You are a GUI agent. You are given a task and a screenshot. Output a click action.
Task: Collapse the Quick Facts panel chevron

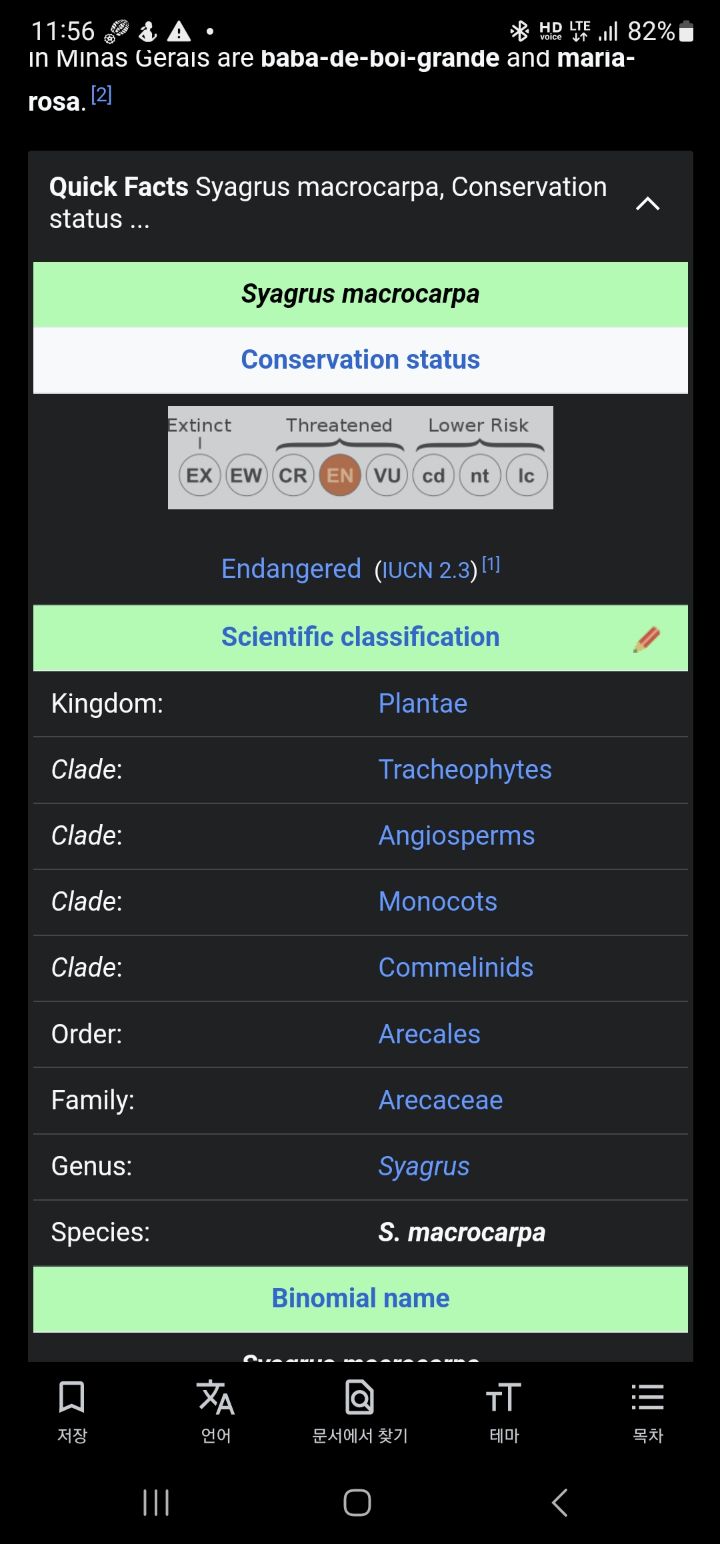tap(648, 204)
